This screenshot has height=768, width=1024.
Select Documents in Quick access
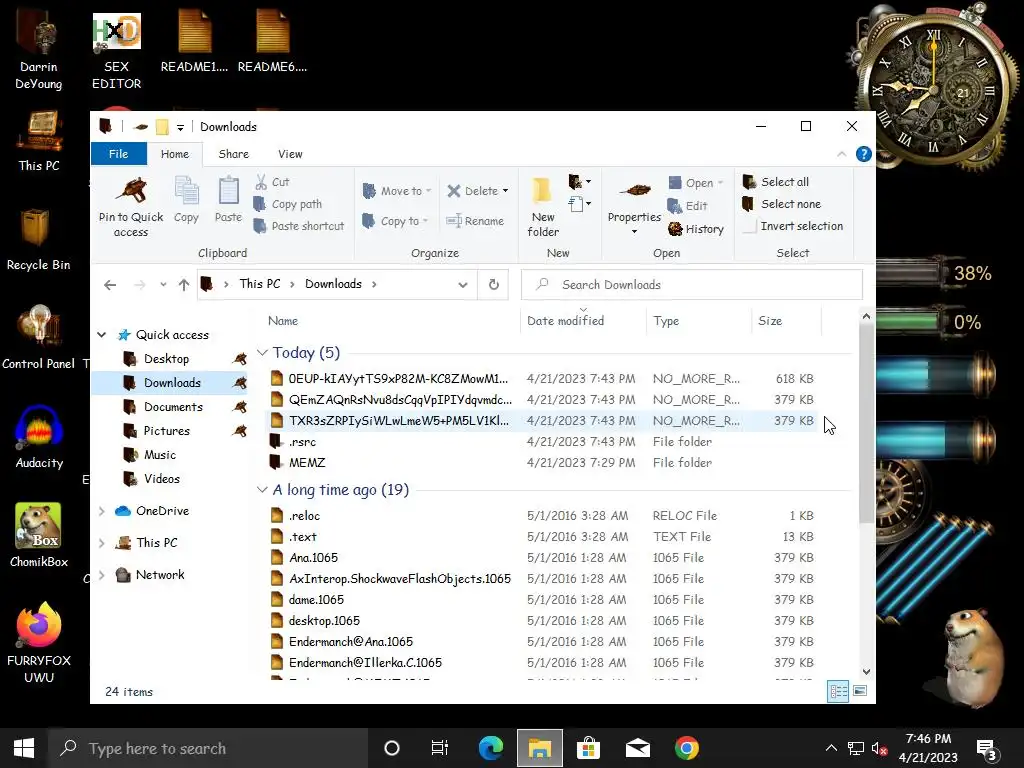173,407
